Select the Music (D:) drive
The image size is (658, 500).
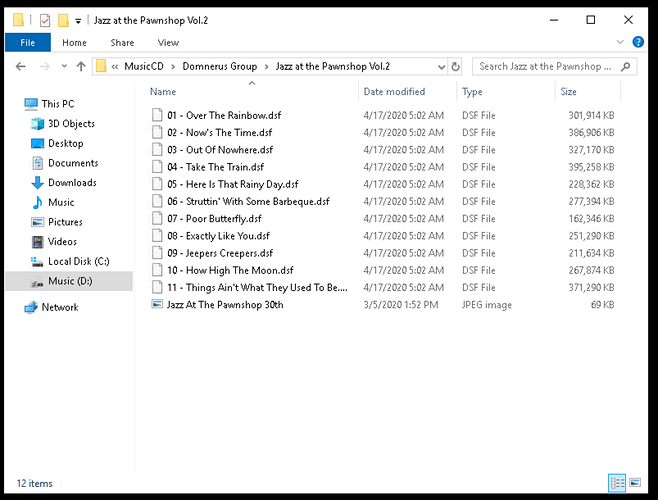pos(69,281)
